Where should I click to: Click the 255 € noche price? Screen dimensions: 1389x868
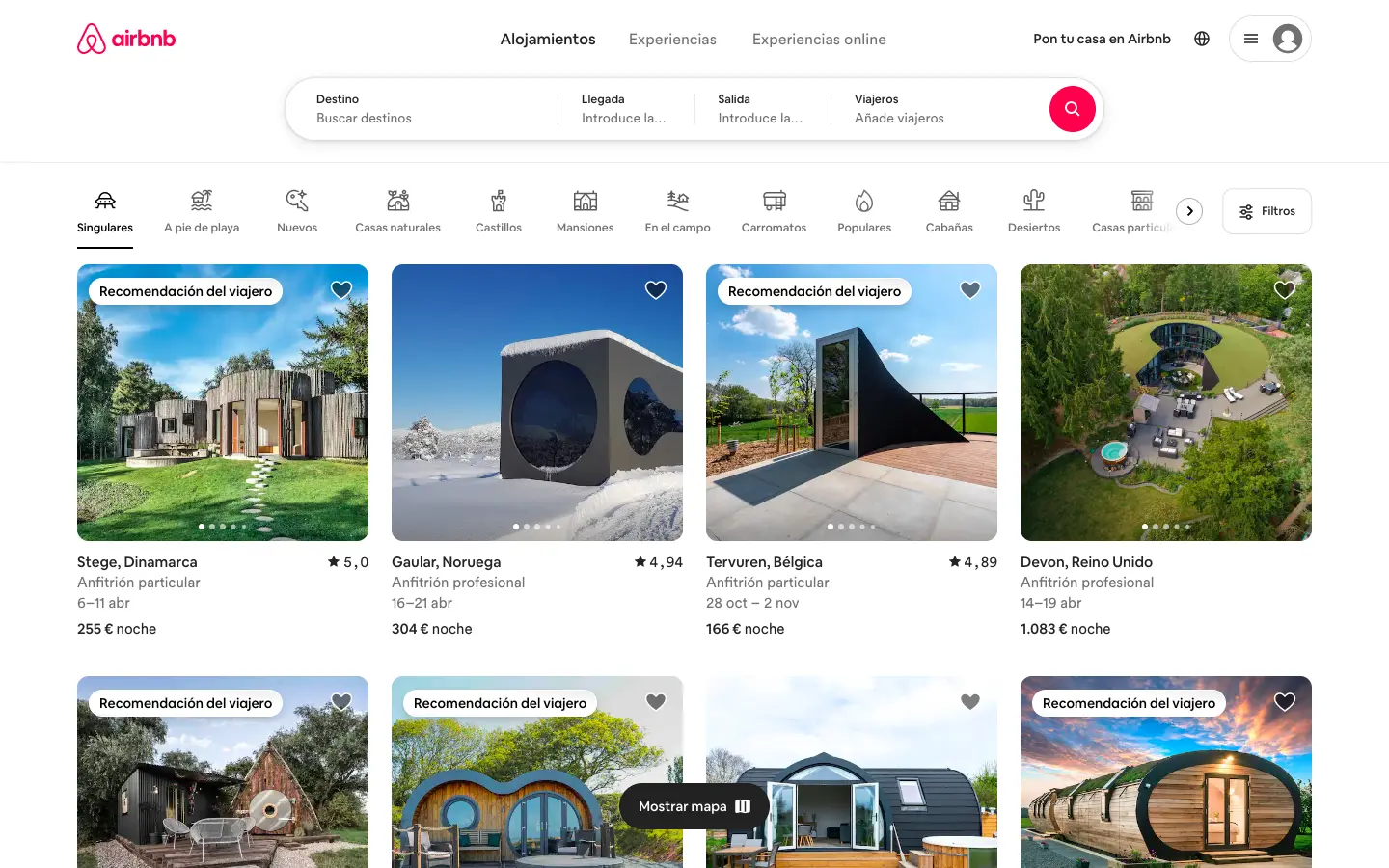[x=117, y=629]
